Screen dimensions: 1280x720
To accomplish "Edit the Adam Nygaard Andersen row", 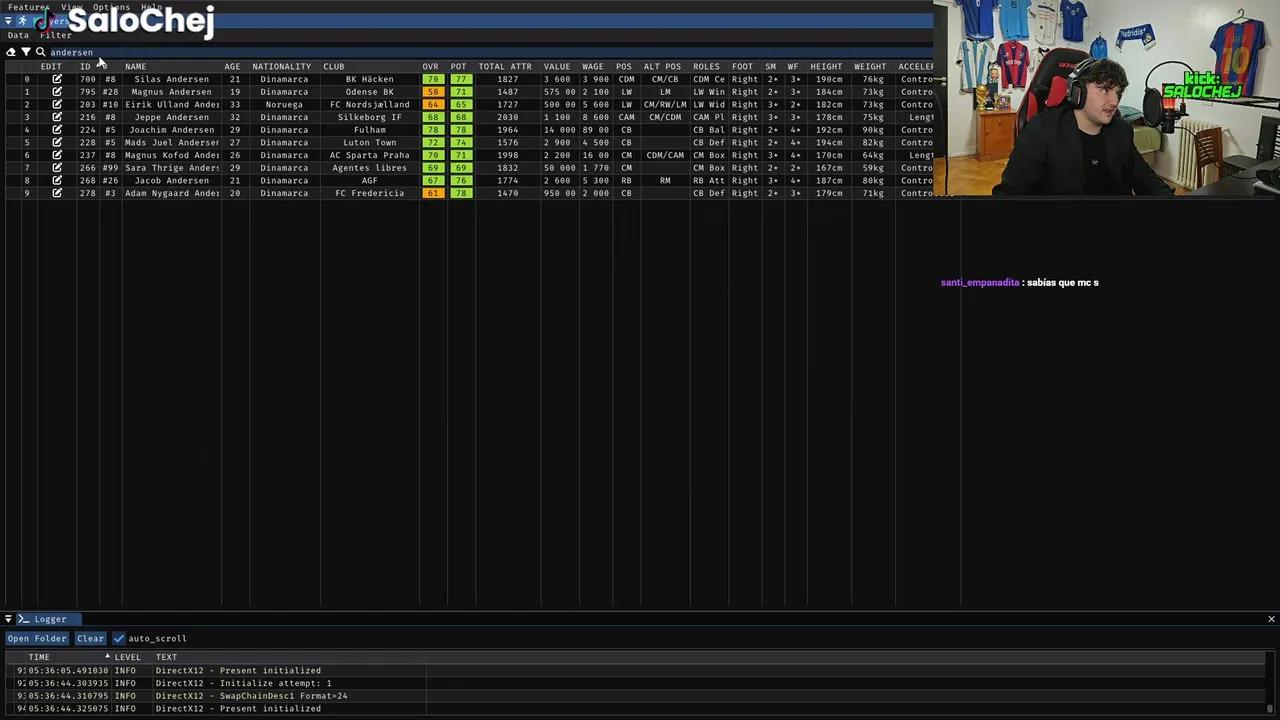I will [57, 193].
